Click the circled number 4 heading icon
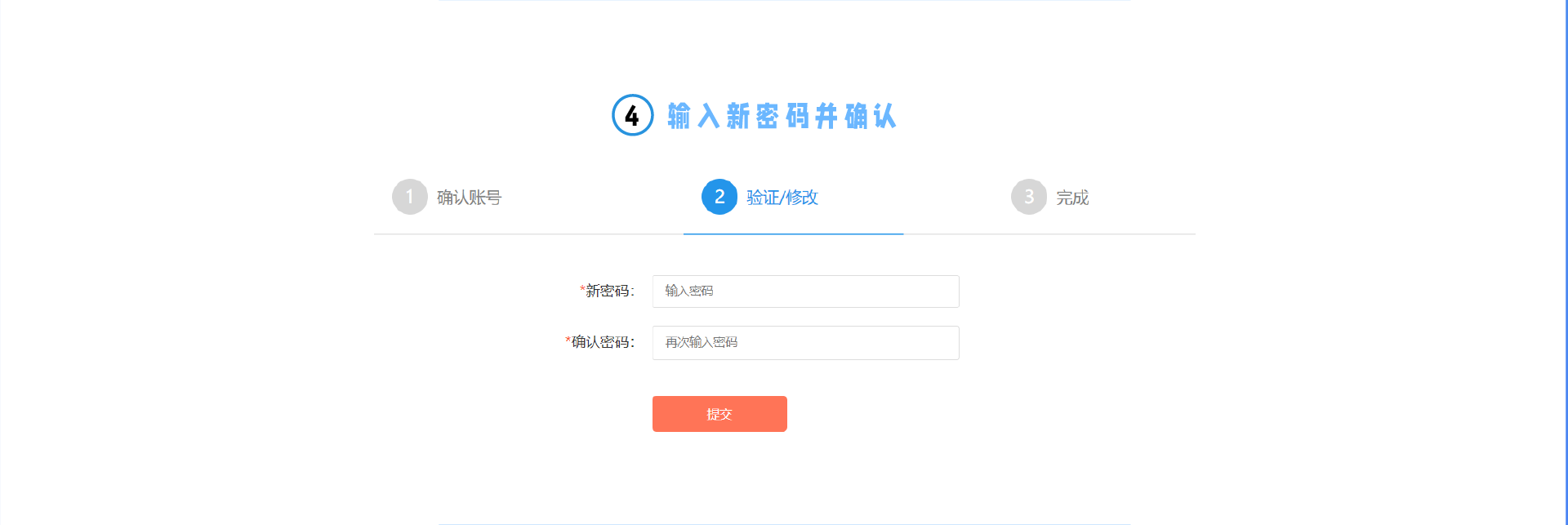1568x525 pixels. coord(633,115)
